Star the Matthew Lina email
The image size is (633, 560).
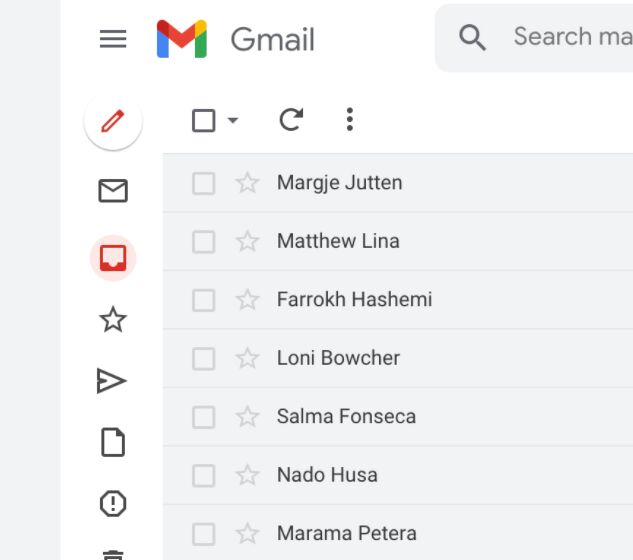pos(247,241)
